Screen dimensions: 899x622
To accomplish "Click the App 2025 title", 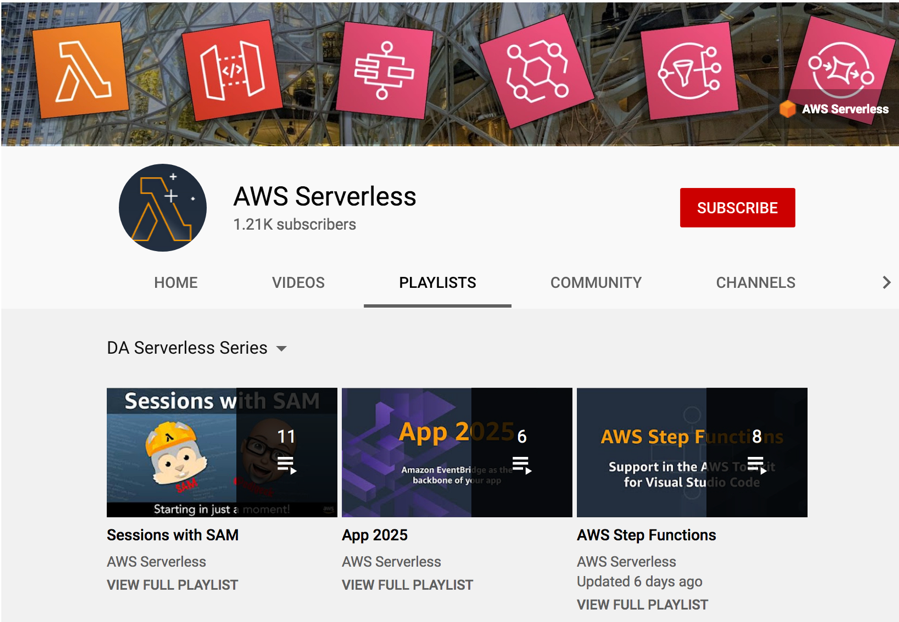I will coord(375,535).
